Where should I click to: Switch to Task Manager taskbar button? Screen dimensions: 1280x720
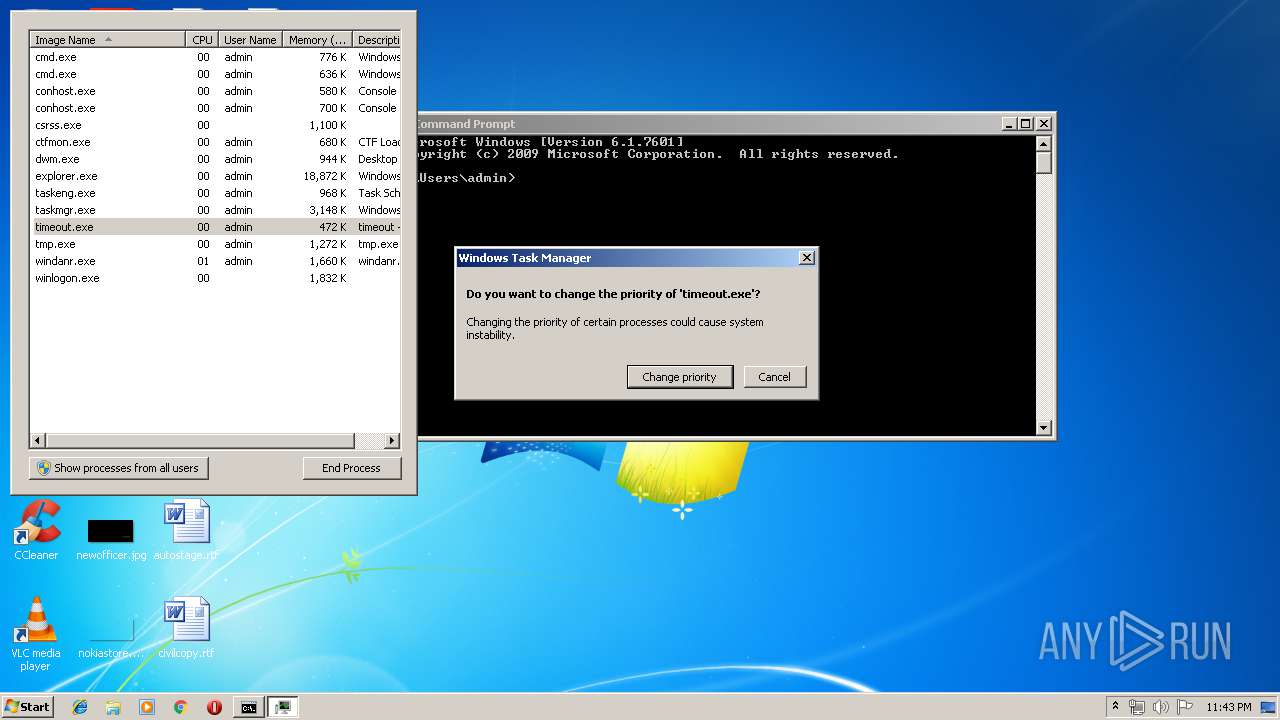[x=283, y=707]
